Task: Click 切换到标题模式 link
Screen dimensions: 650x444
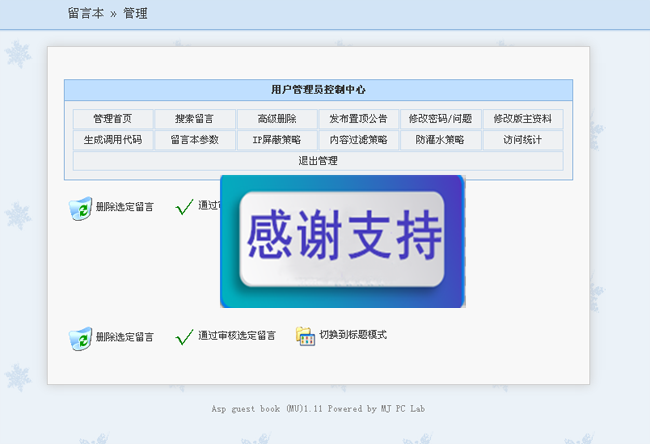Action: click(353, 335)
